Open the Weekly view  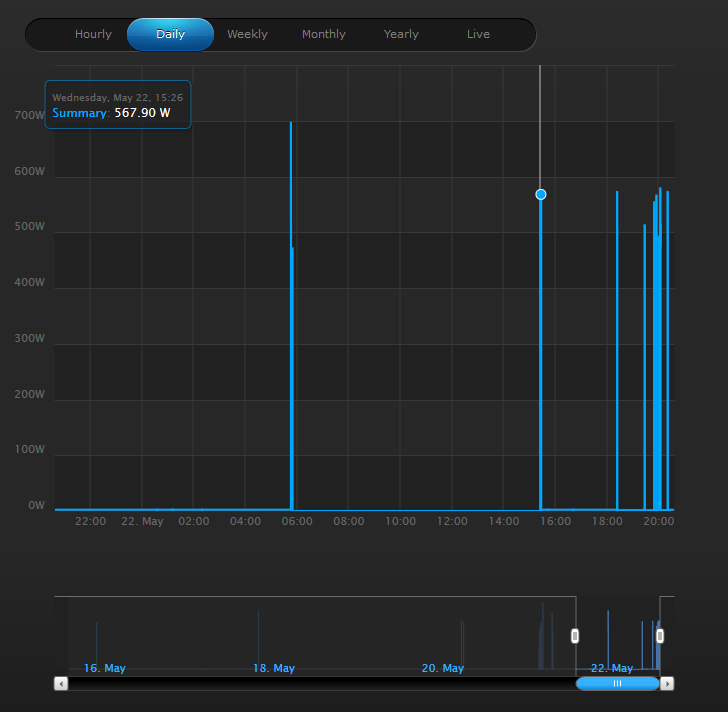point(247,34)
